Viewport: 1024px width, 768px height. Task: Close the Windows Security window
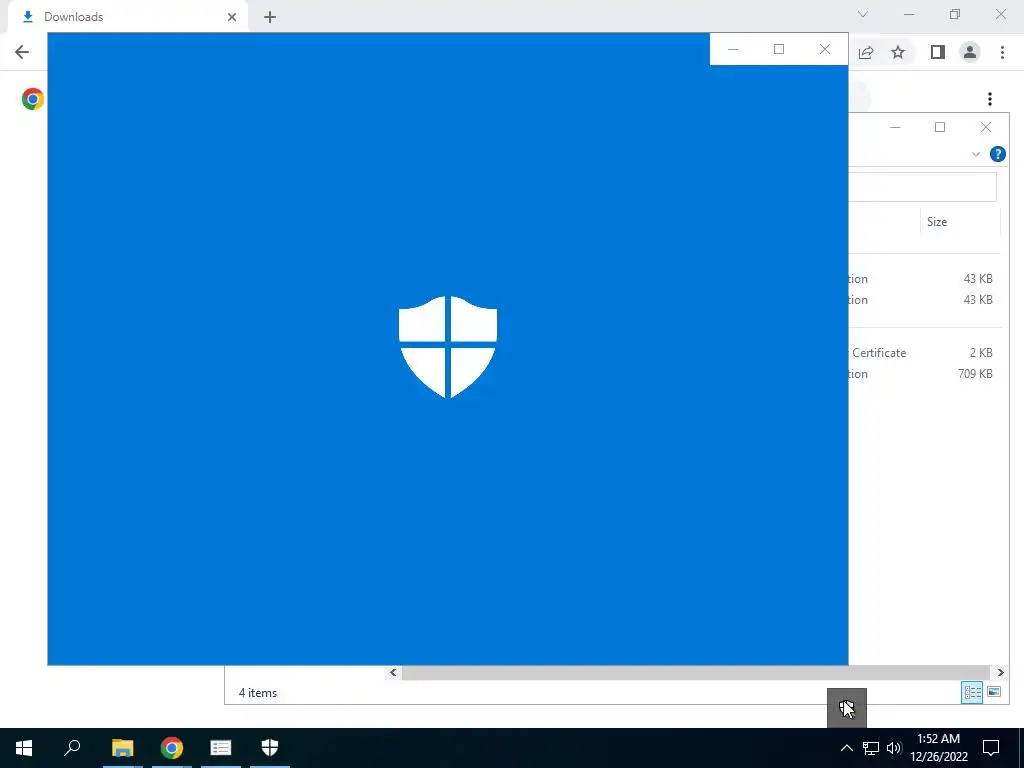825,49
